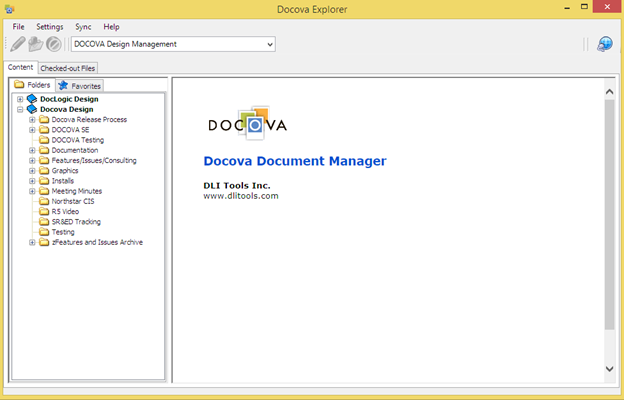The width and height of the screenshot is (624, 400).
Task: Click the cancel checkout circle icon
Action: click(x=53, y=44)
